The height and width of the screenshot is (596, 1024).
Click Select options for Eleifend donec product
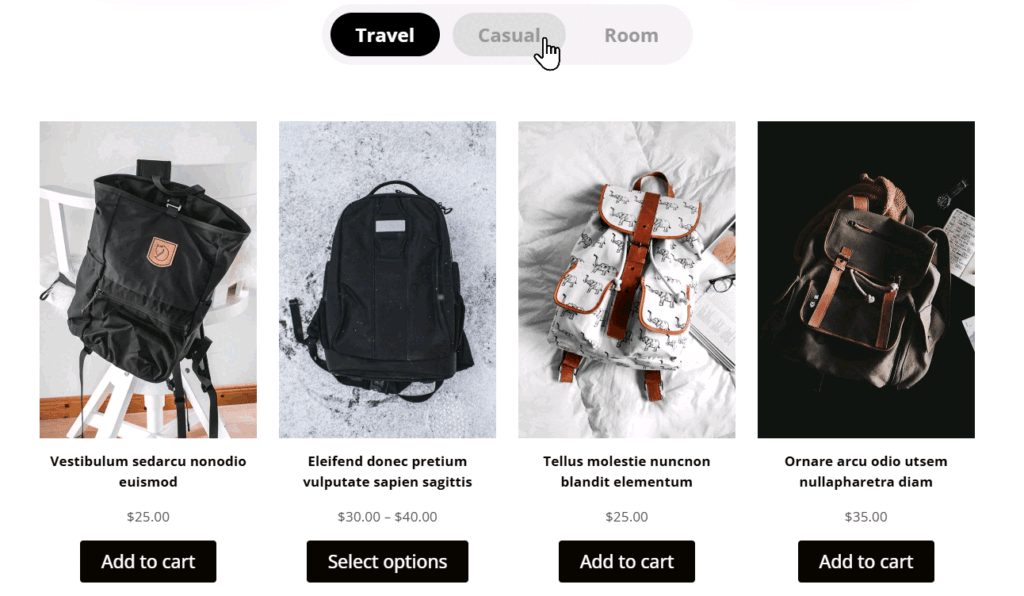[x=387, y=561]
